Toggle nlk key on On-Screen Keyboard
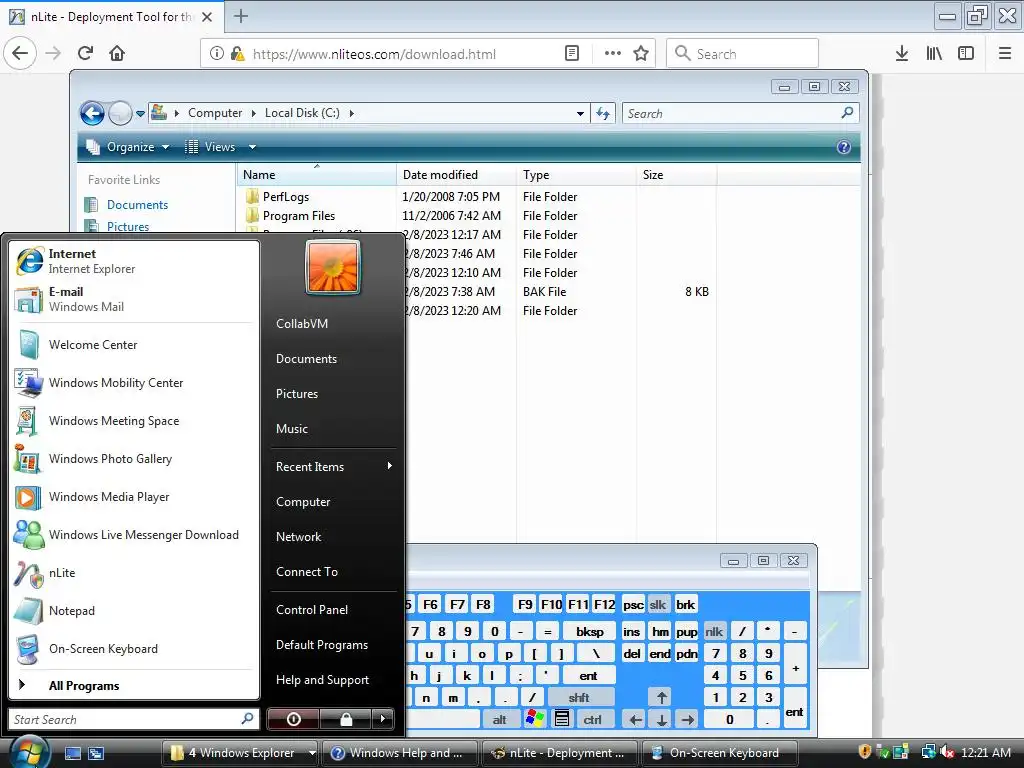This screenshot has height=768, width=1024. pyautogui.click(x=714, y=632)
